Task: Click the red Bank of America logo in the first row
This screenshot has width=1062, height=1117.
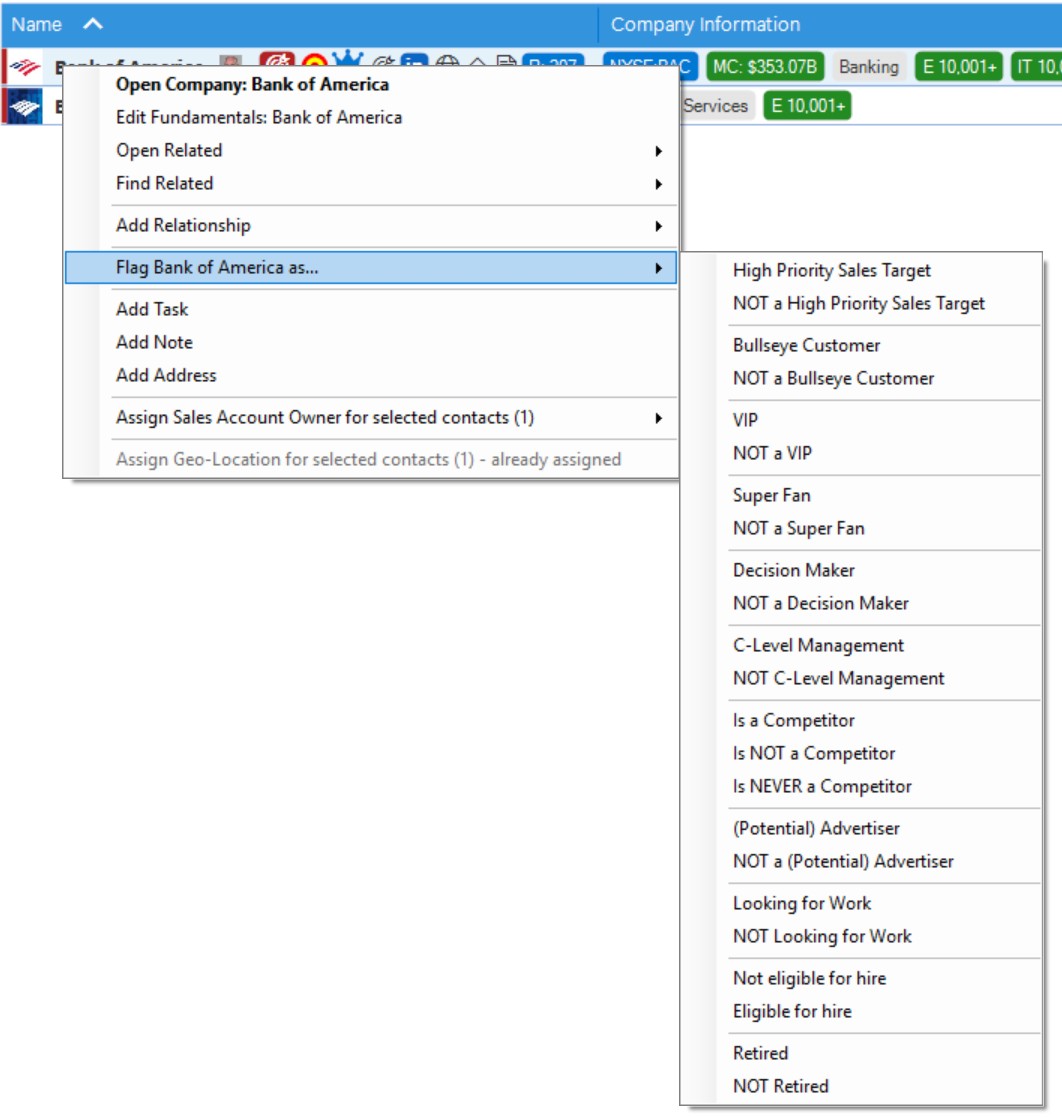Action: [25, 67]
